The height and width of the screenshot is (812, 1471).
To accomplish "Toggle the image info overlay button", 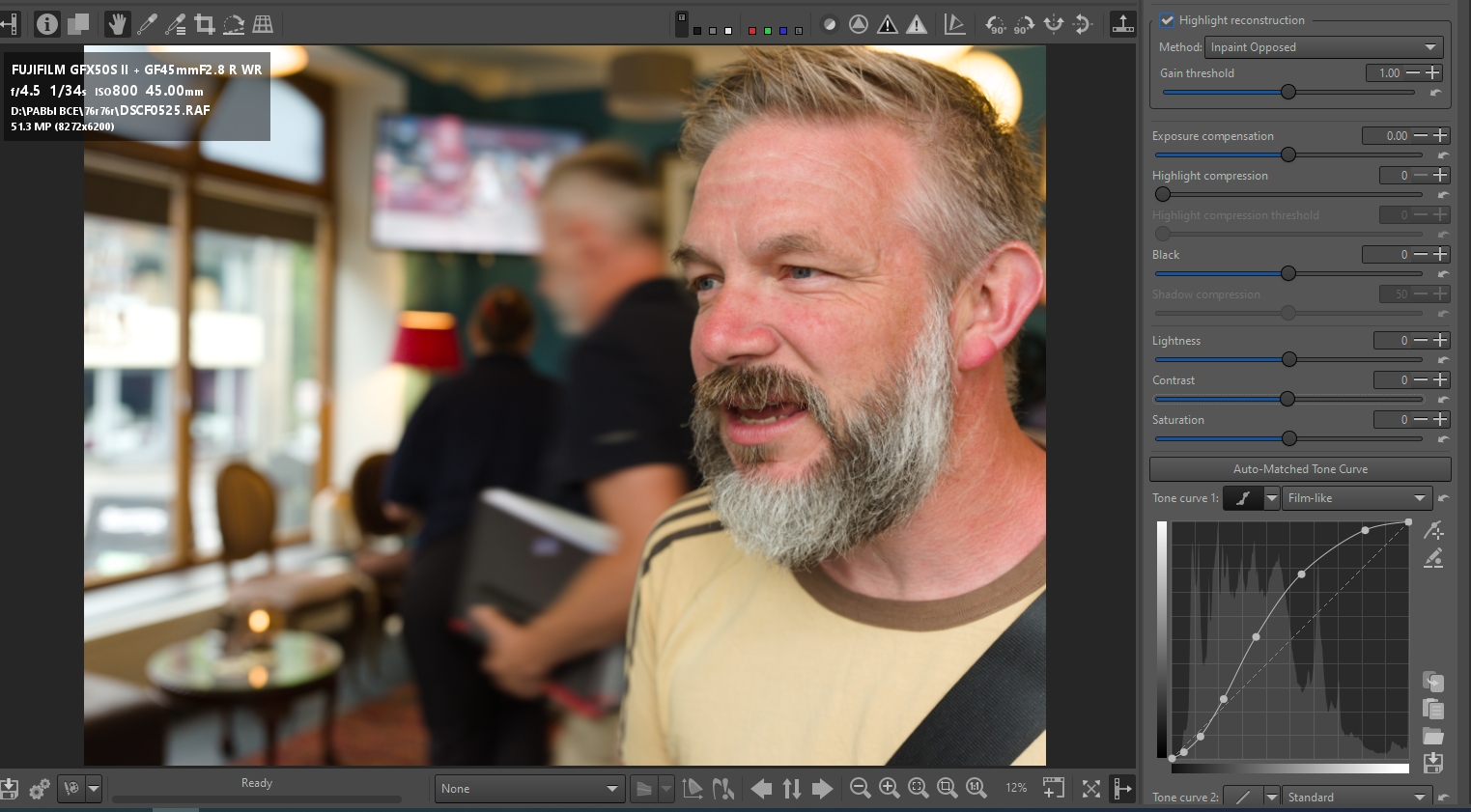I will coord(46,24).
